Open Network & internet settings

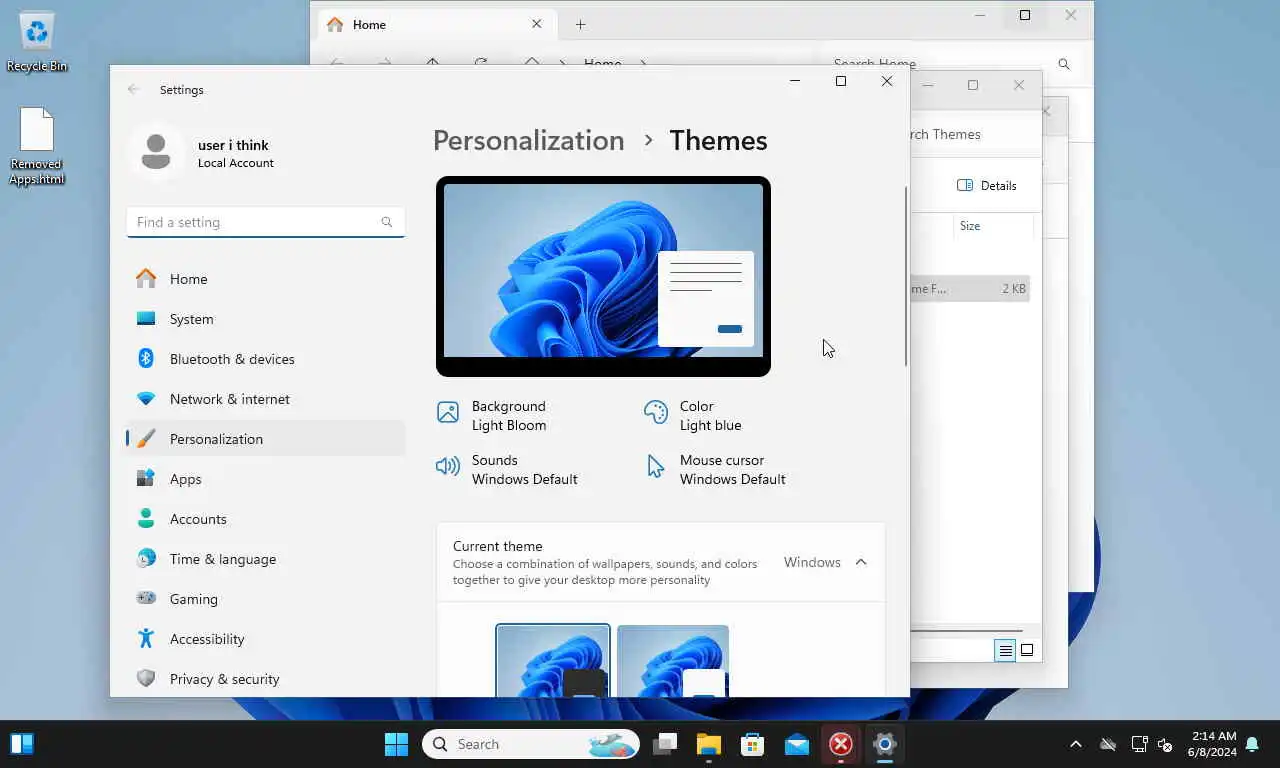[265, 399]
